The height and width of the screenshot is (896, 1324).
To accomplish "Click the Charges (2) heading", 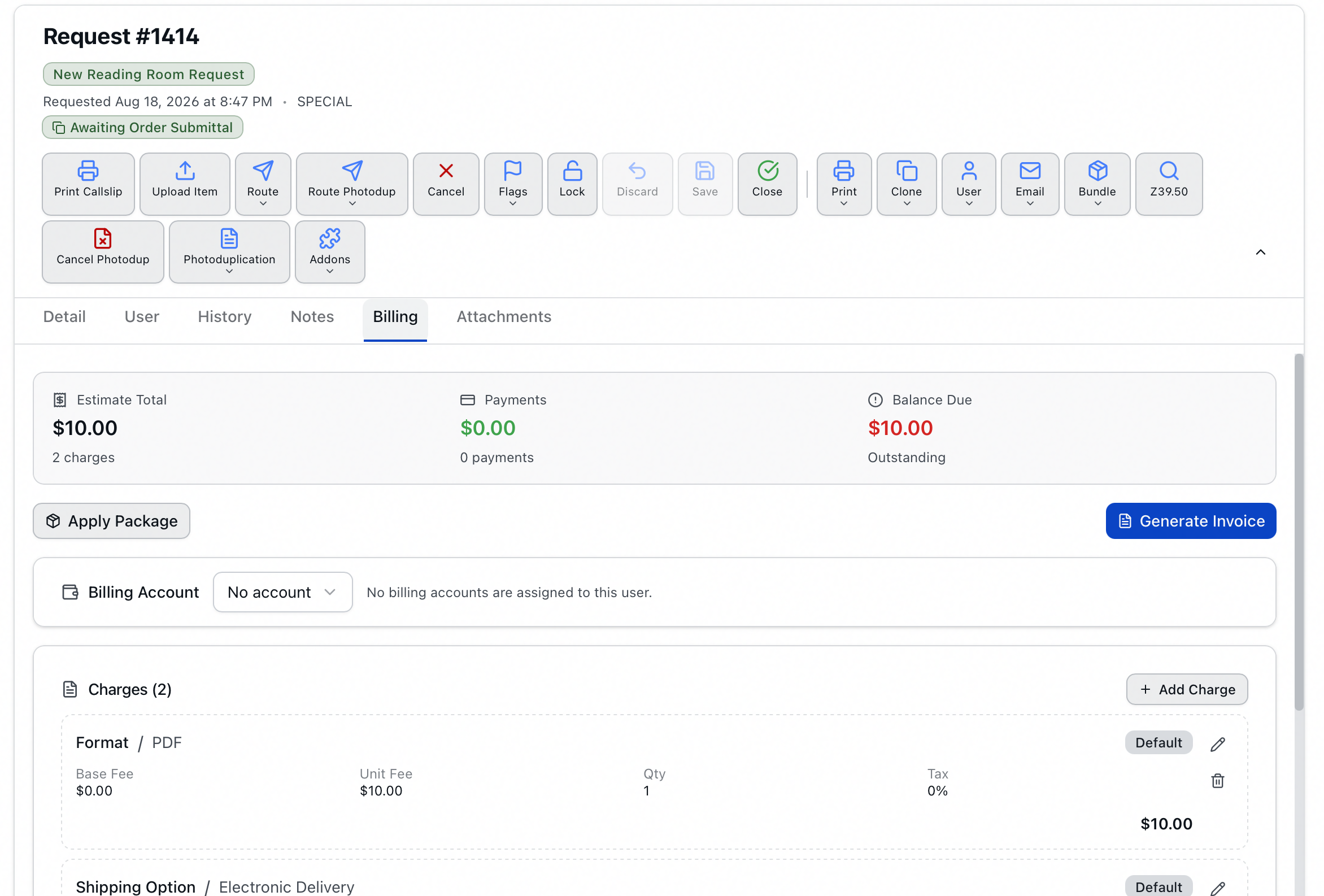I will (130, 689).
